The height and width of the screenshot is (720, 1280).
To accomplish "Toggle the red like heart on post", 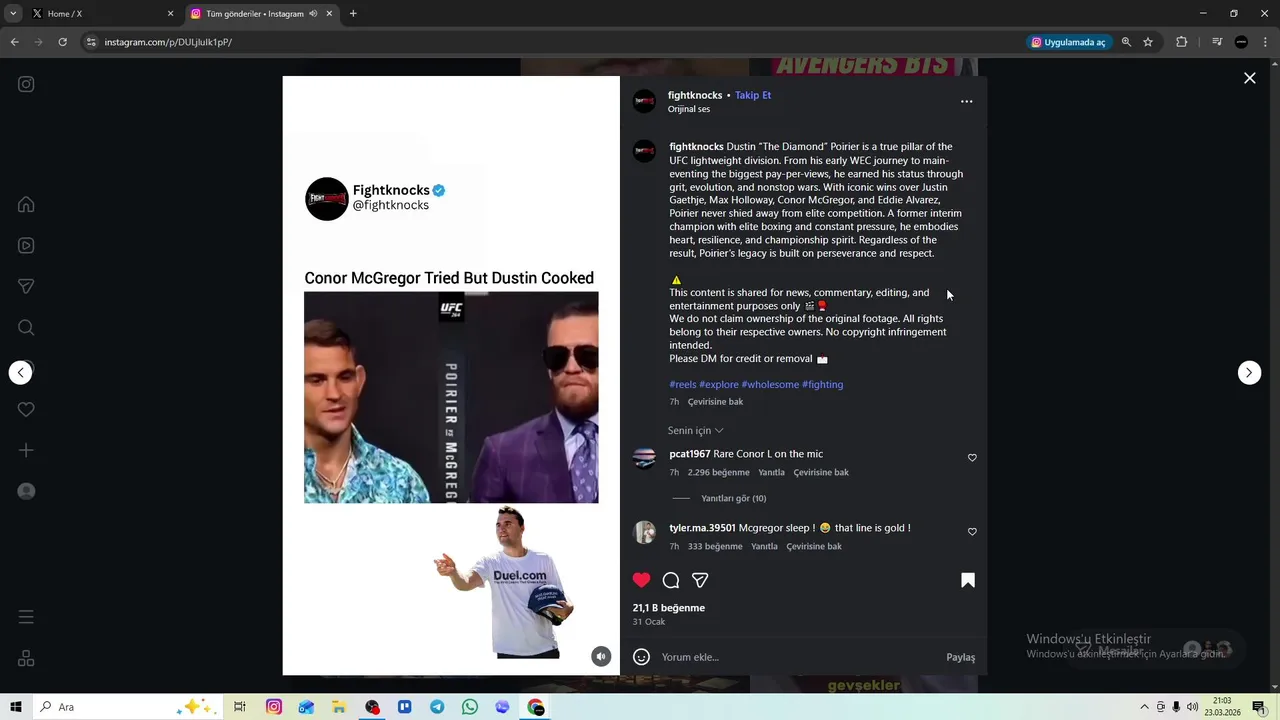I will coord(642,580).
